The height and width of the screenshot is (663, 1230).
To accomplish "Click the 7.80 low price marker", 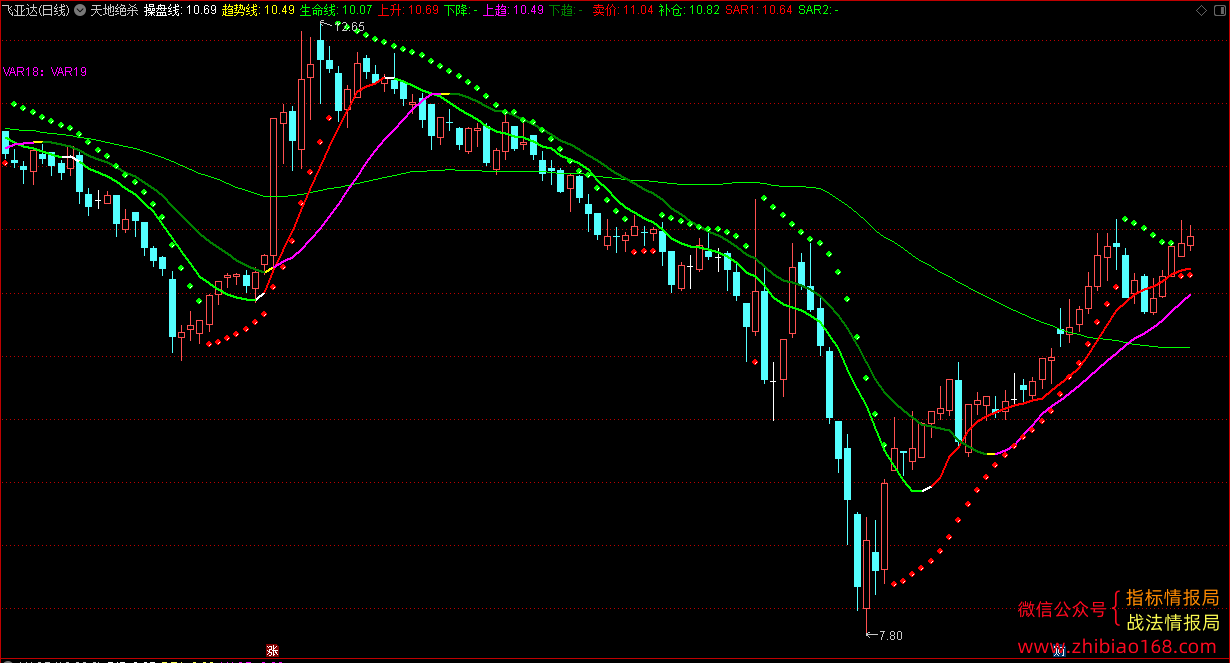I will tap(890, 635).
